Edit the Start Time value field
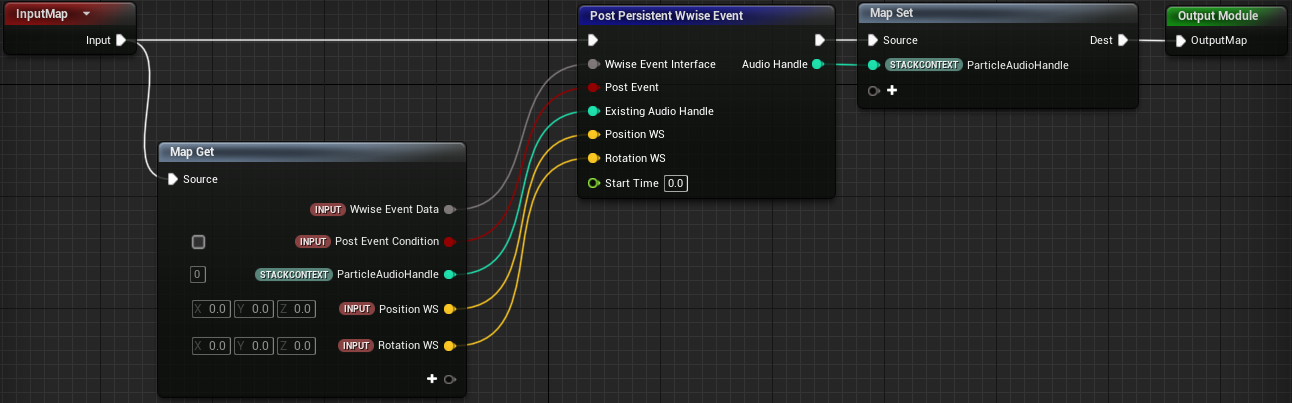Viewport: 1292px width, 403px height. [x=676, y=184]
